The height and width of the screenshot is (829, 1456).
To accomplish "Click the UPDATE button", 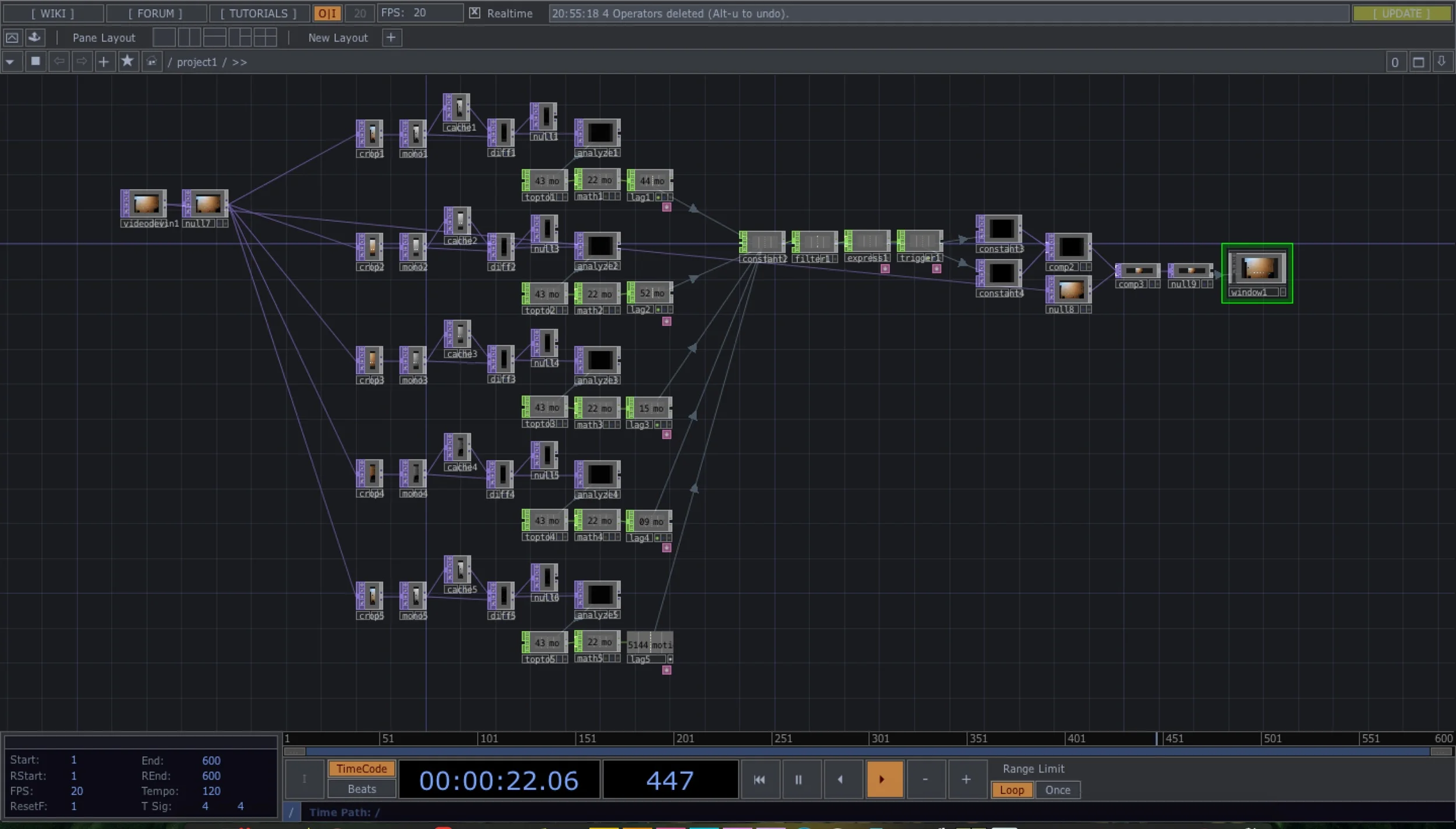I will (1401, 13).
